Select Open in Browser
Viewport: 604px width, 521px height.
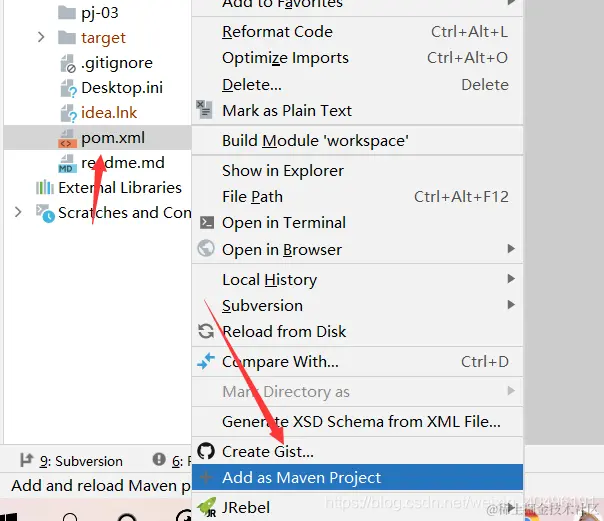[x=357, y=250]
